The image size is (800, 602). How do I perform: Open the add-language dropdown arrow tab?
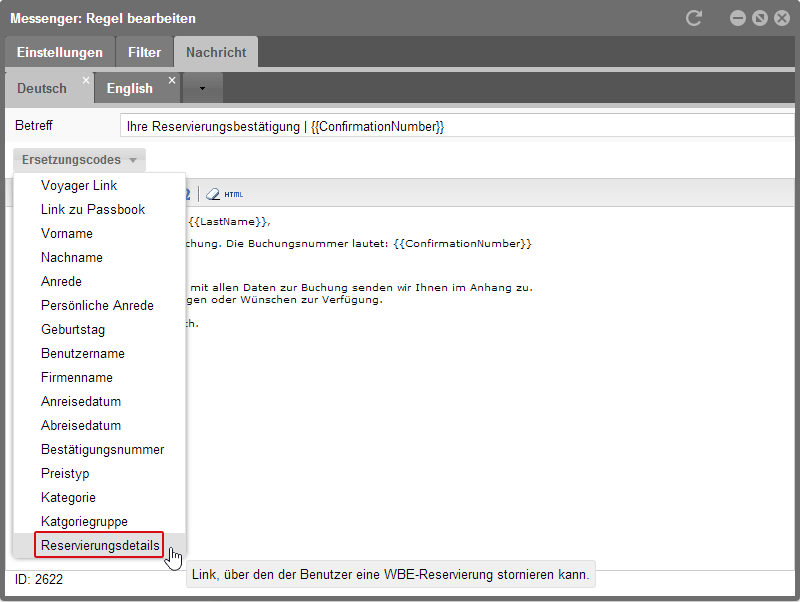(x=202, y=88)
